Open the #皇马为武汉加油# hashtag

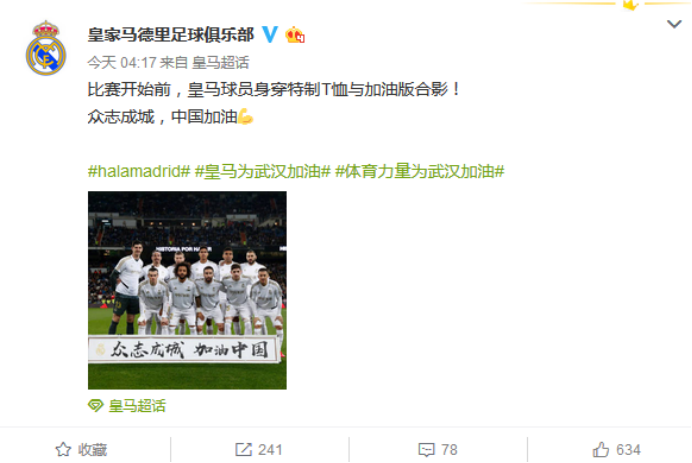click(x=263, y=171)
